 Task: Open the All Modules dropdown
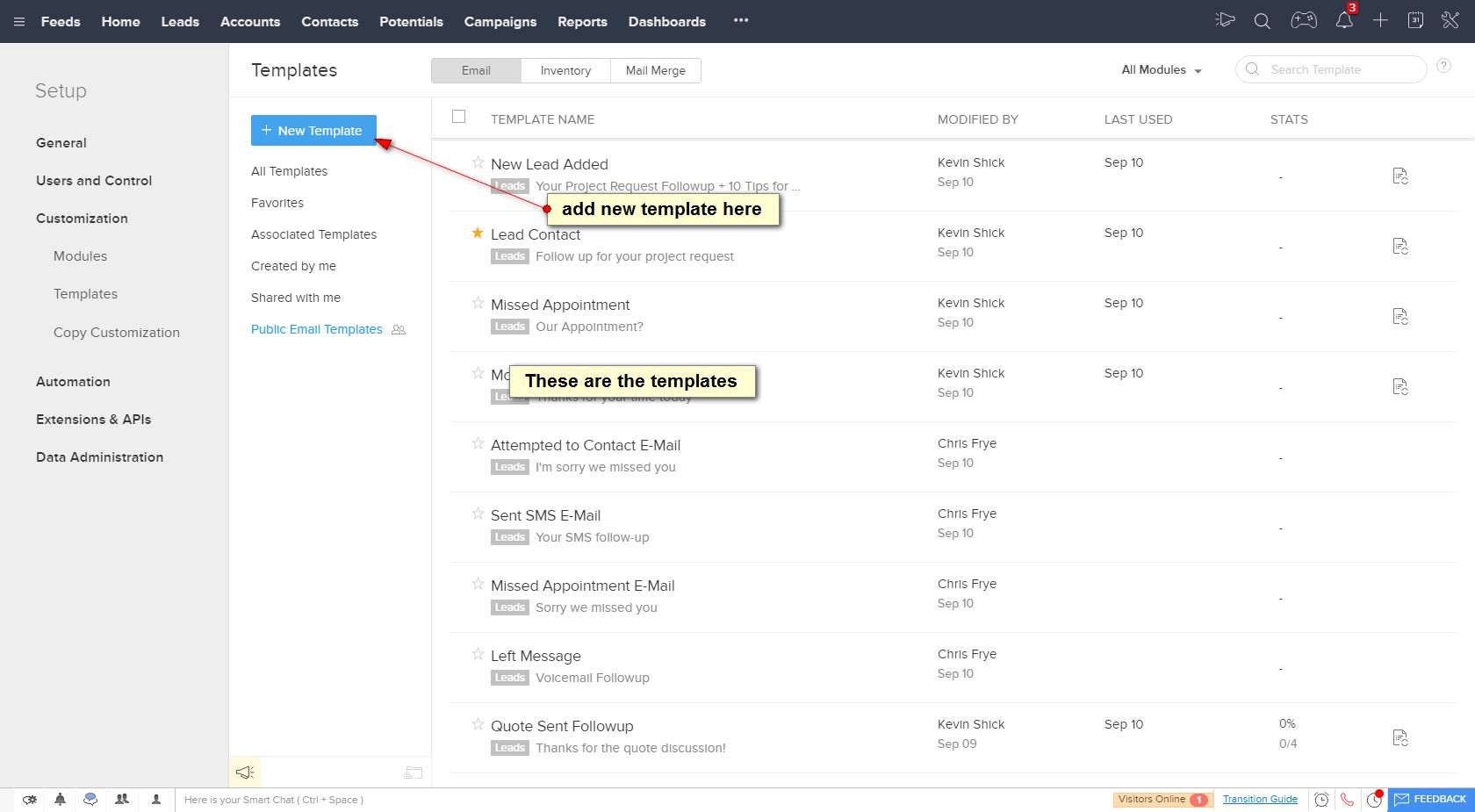(1161, 70)
